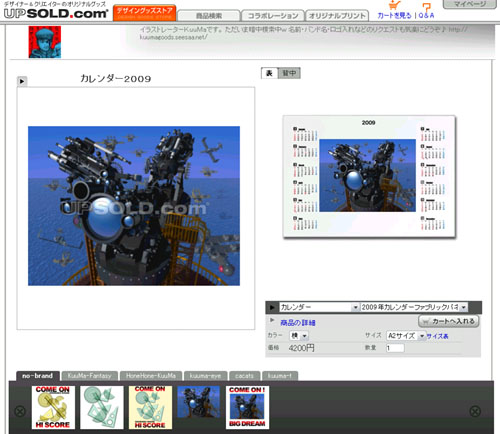
Task: Click the right carousel scroll button
Action: [x=475, y=411]
